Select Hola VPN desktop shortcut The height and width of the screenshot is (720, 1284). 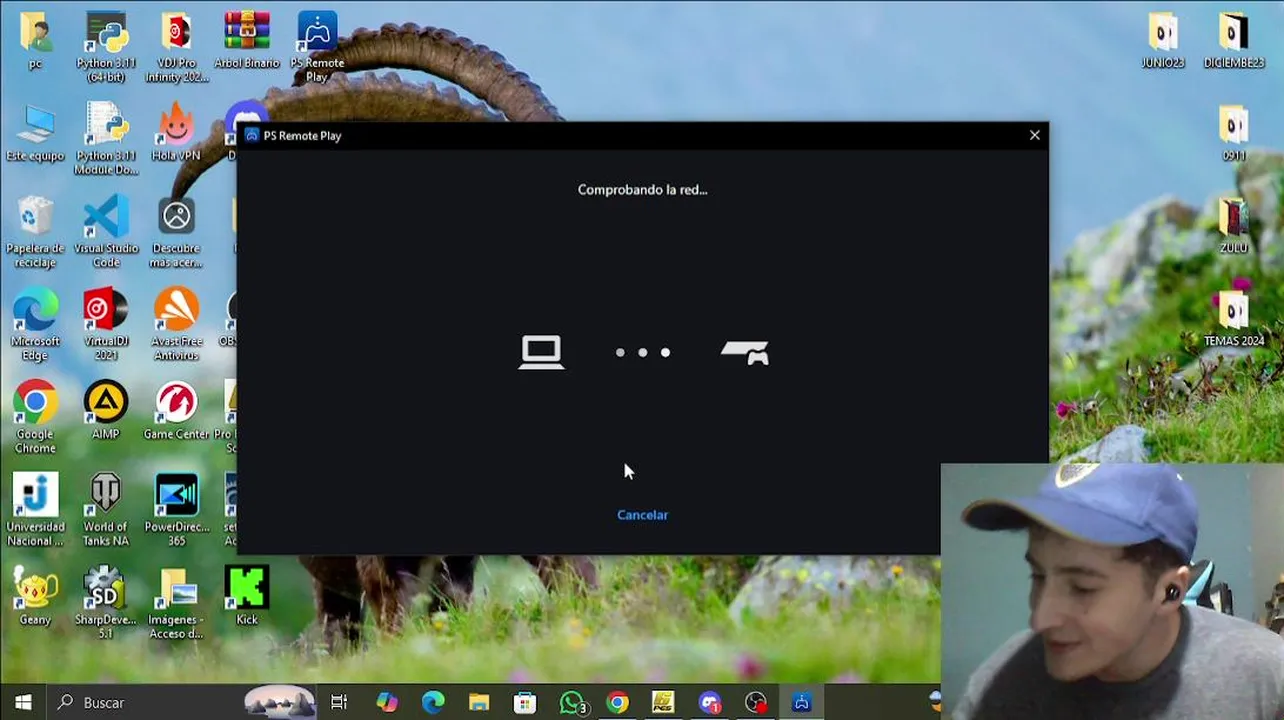pyautogui.click(x=177, y=133)
